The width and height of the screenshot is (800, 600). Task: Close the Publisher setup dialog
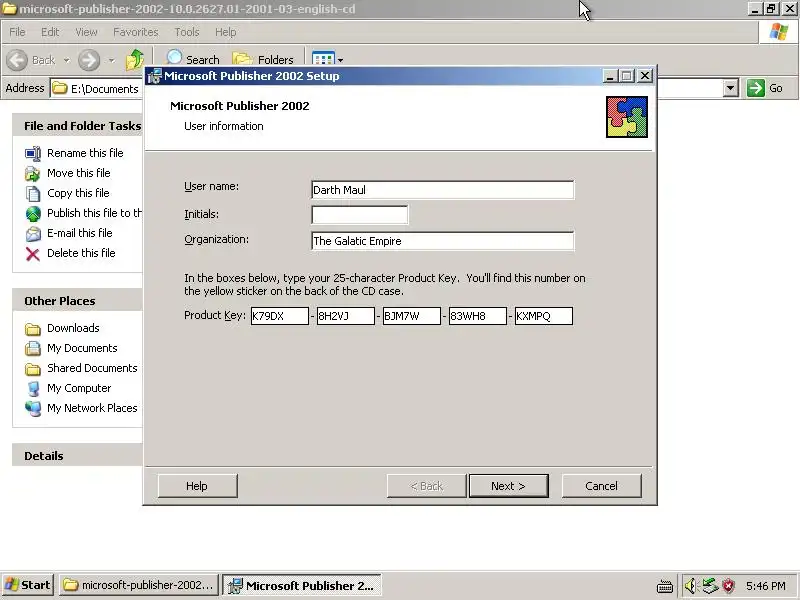[x=645, y=76]
